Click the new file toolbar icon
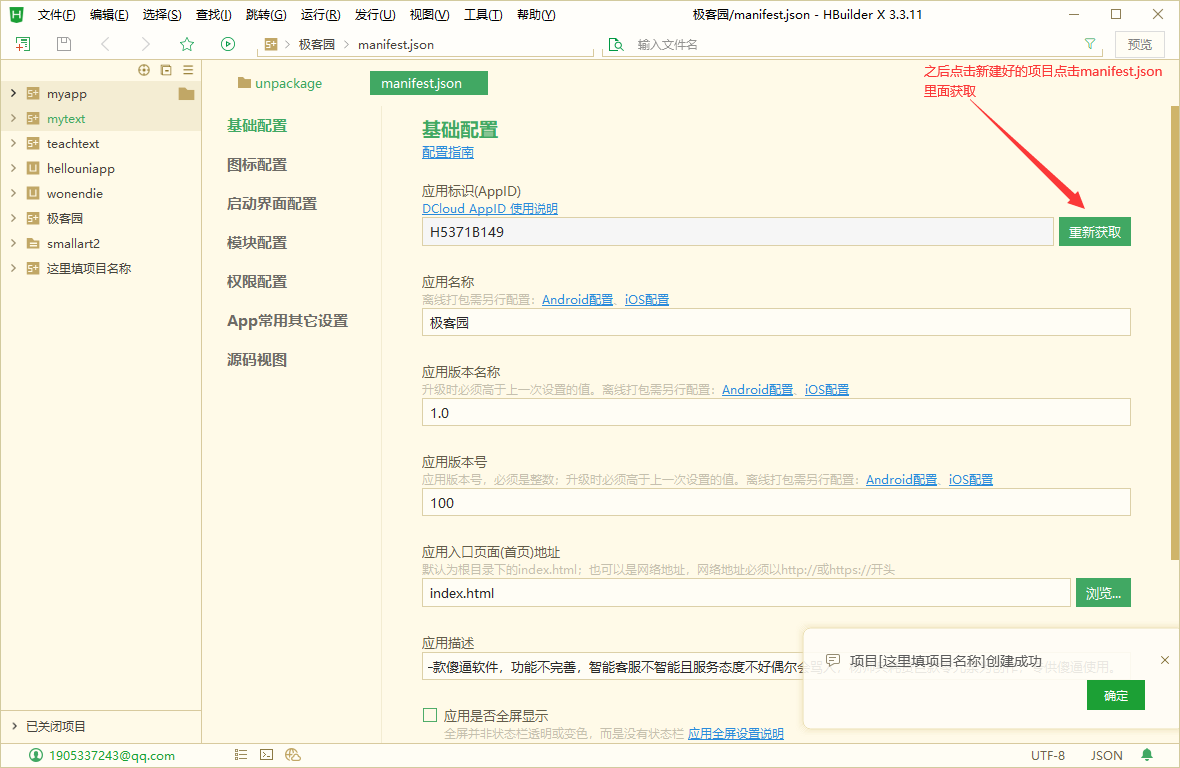1180x768 pixels. [23, 44]
